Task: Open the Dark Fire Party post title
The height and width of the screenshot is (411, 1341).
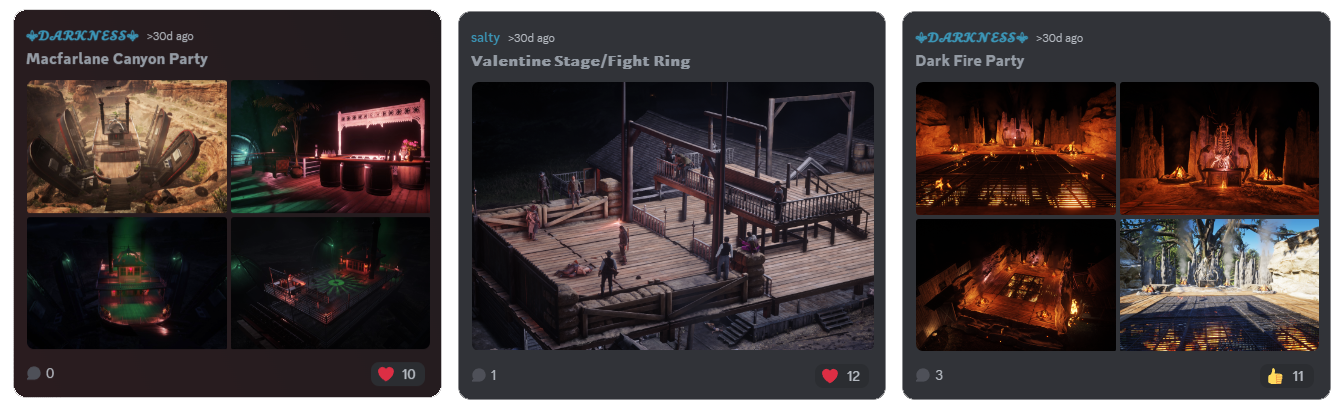Action: pyautogui.click(x=970, y=61)
